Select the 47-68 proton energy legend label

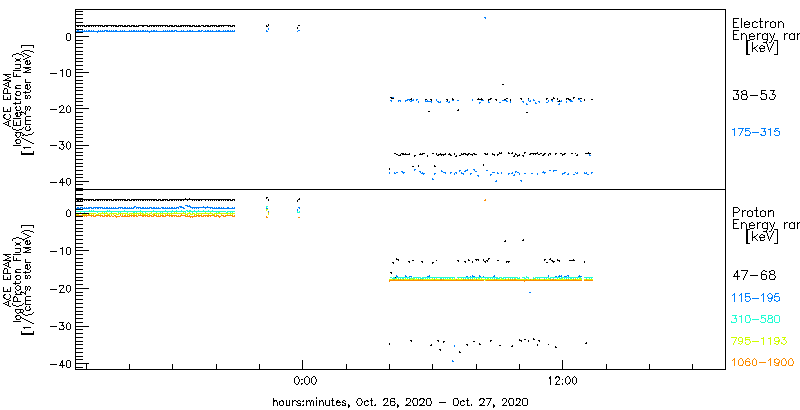coord(754,276)
